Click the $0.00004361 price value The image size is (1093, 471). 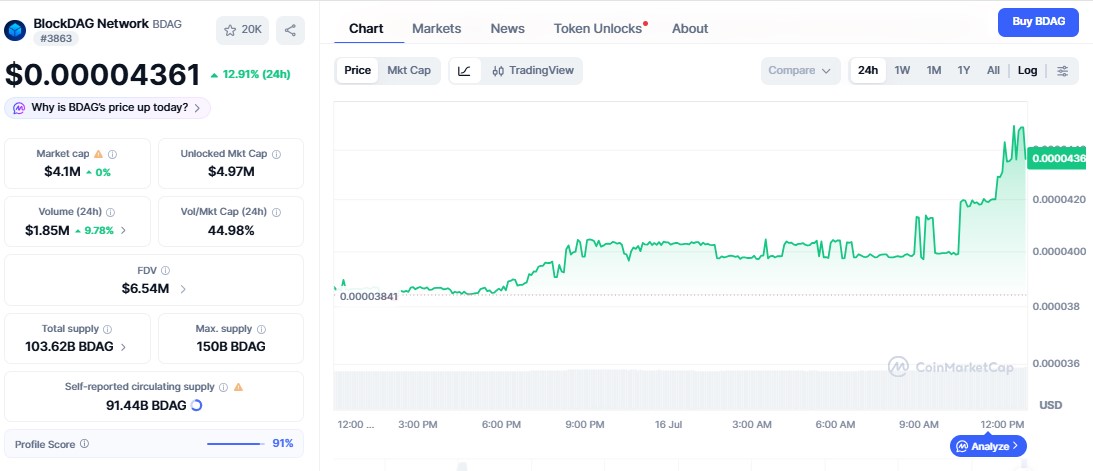pos(102,75)
